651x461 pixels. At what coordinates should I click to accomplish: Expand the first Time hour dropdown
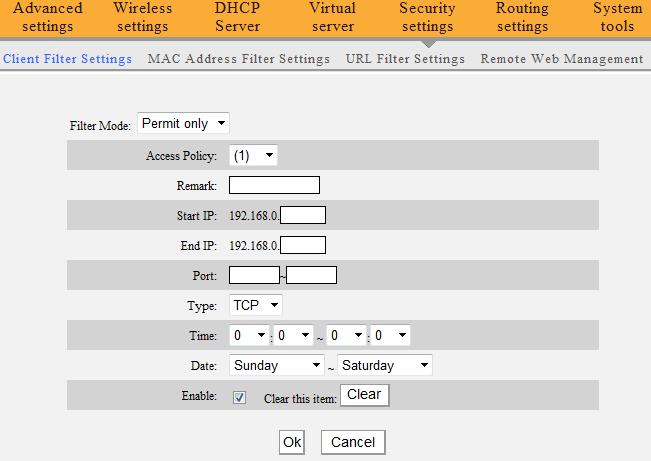pyautogui.click(x=249, y=336)
